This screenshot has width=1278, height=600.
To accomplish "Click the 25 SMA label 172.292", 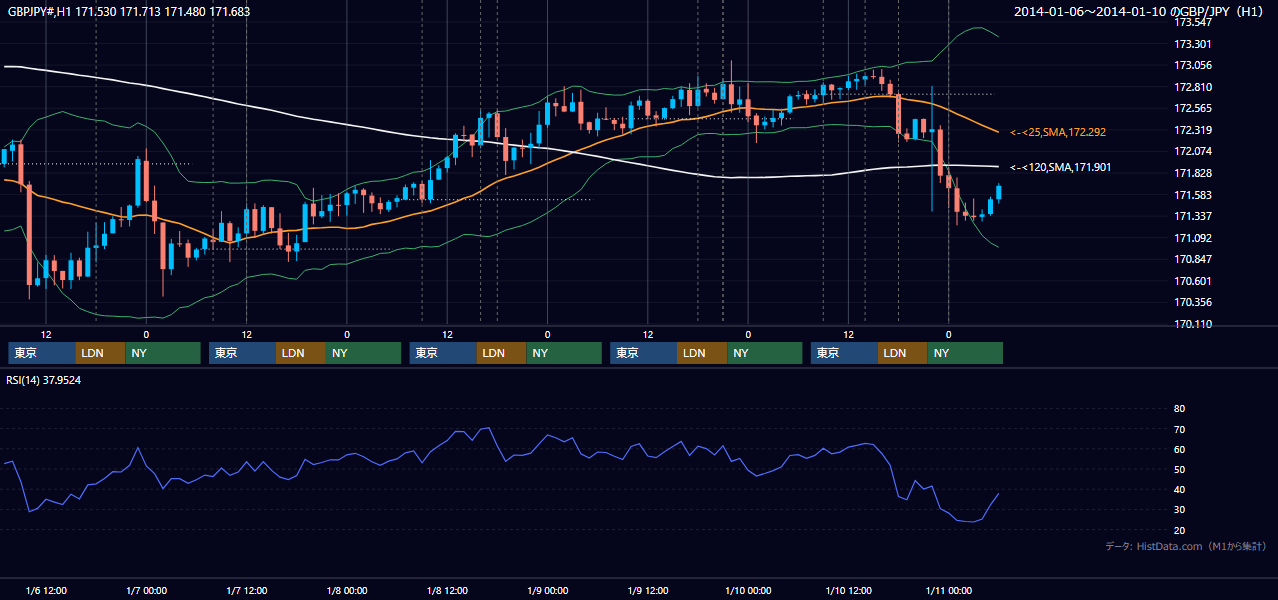I will pyautogui.click(x=1057, y=132).
